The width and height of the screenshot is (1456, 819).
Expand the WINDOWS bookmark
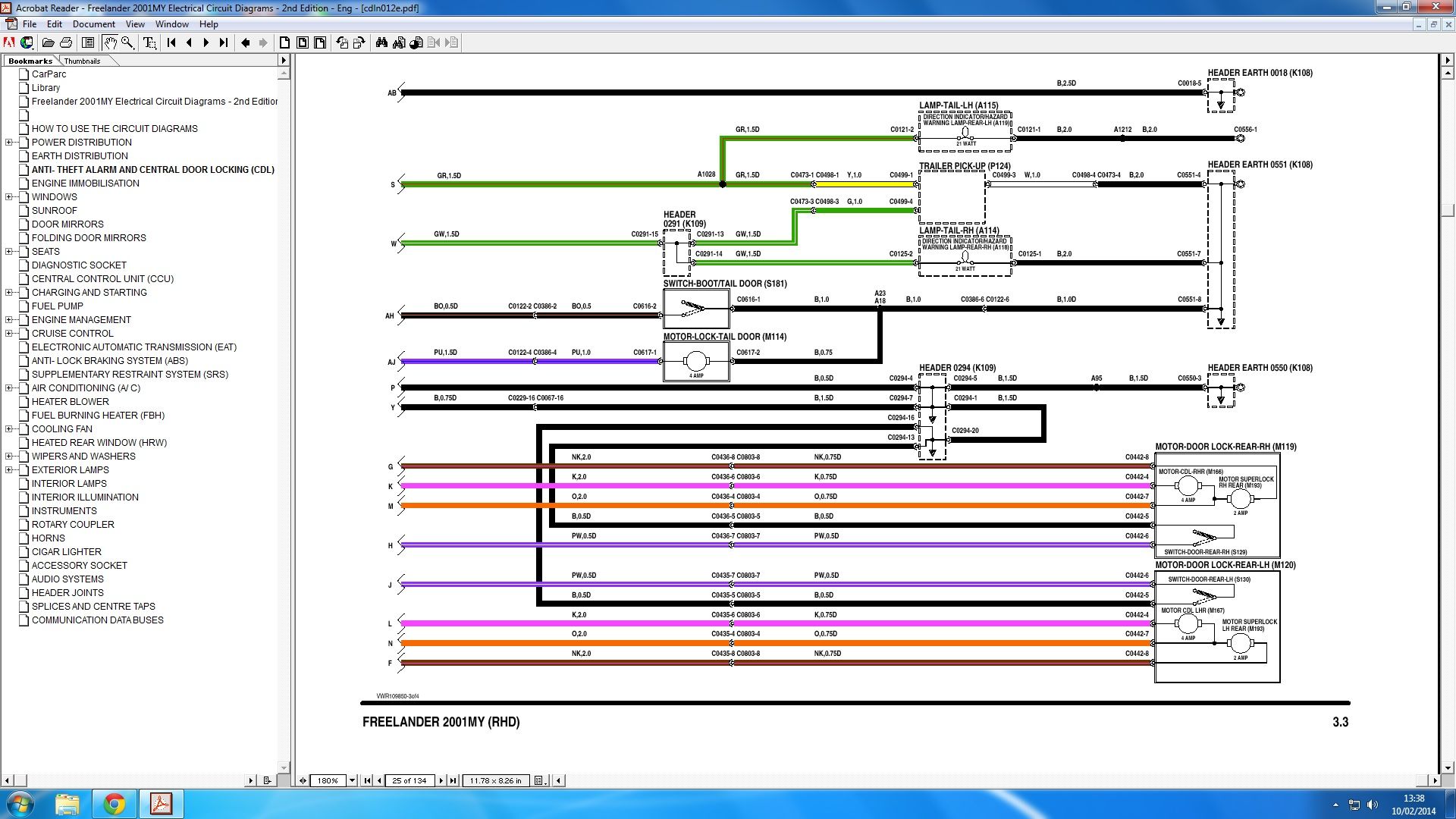[x=9, y=197]
